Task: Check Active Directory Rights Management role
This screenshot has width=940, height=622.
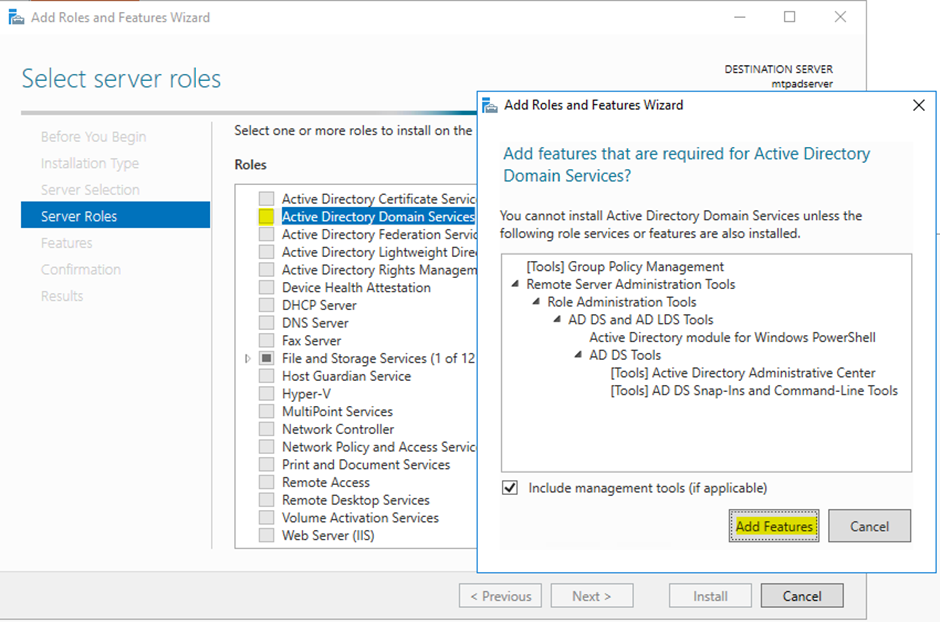Action: (266, 269)
